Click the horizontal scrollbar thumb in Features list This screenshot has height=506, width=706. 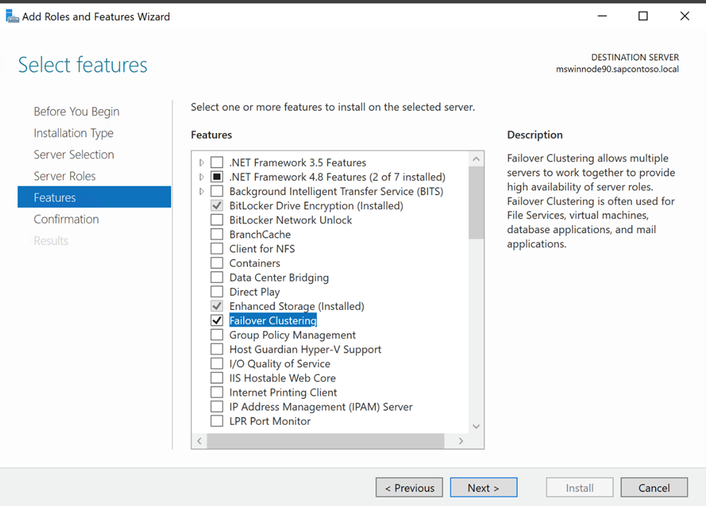coord(326,441)
